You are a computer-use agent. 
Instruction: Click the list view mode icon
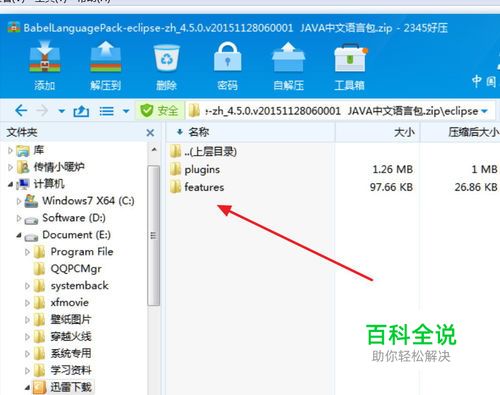pos(107,111)
